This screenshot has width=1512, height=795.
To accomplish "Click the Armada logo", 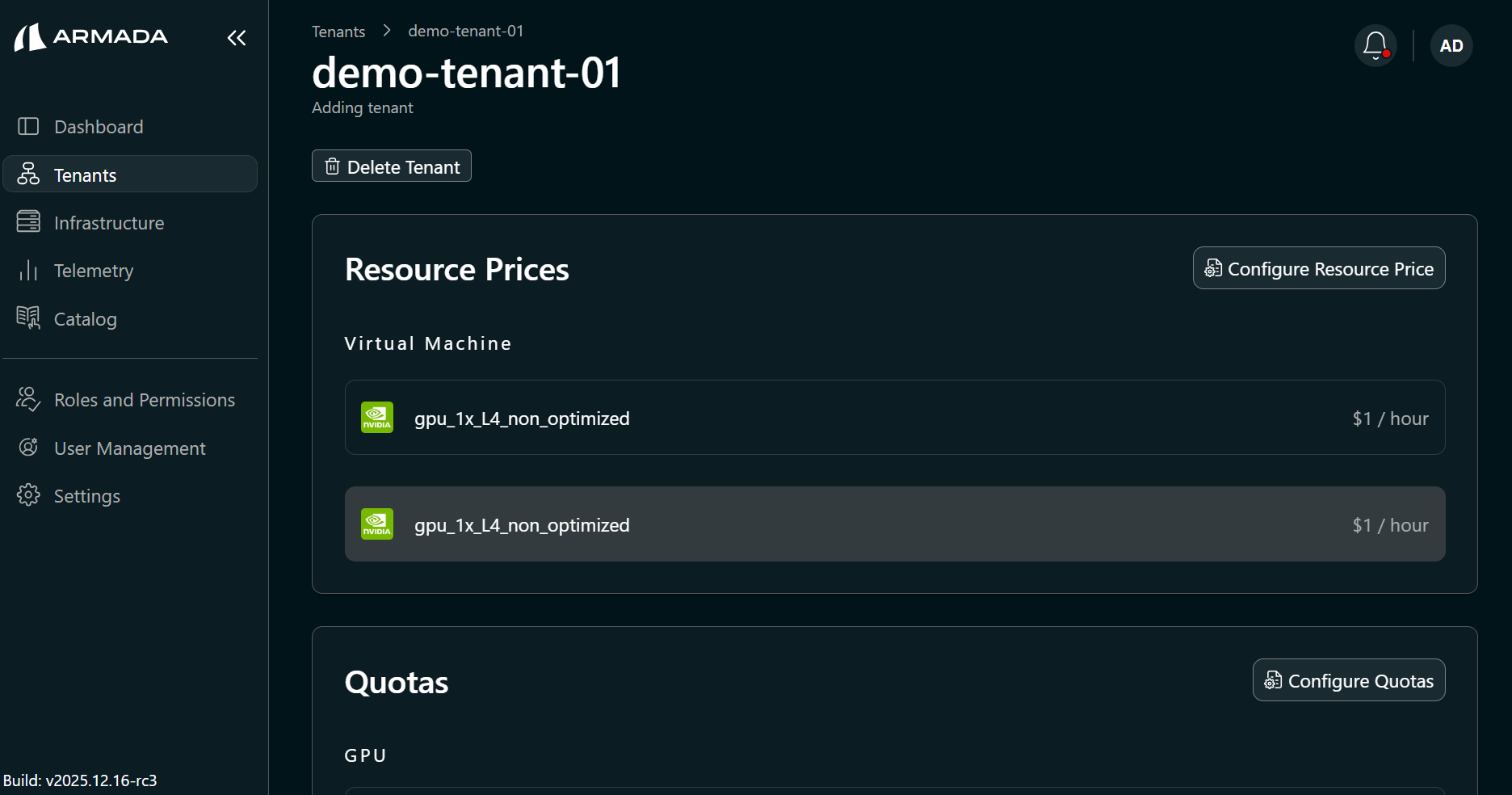I will 90,36.
